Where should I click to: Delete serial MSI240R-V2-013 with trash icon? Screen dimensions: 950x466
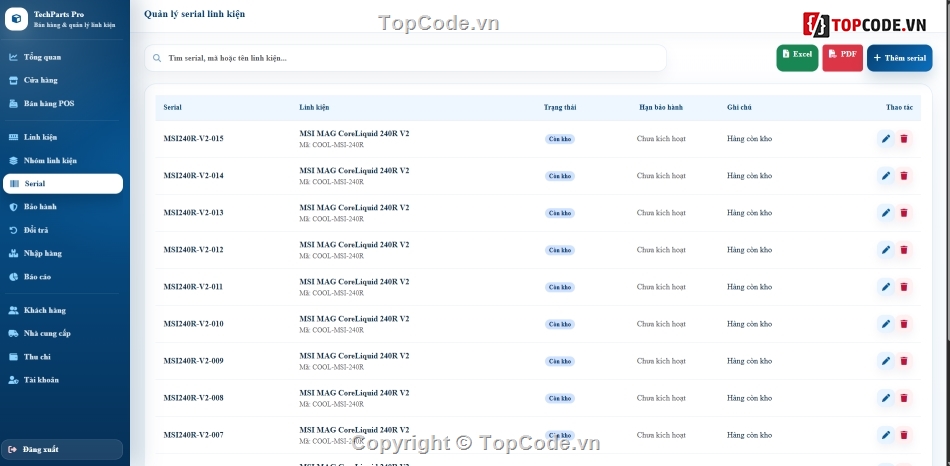(x=904, y=213)
